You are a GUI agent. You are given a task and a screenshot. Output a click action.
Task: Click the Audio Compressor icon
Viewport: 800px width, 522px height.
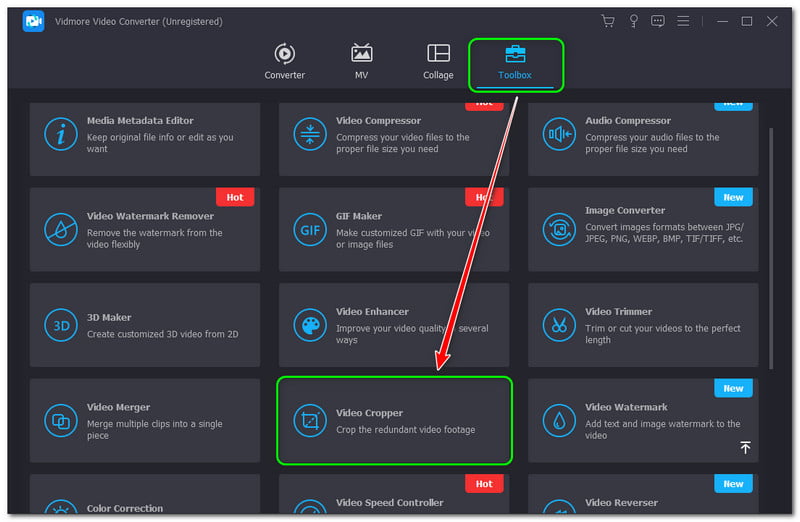(x=559, y=135)
